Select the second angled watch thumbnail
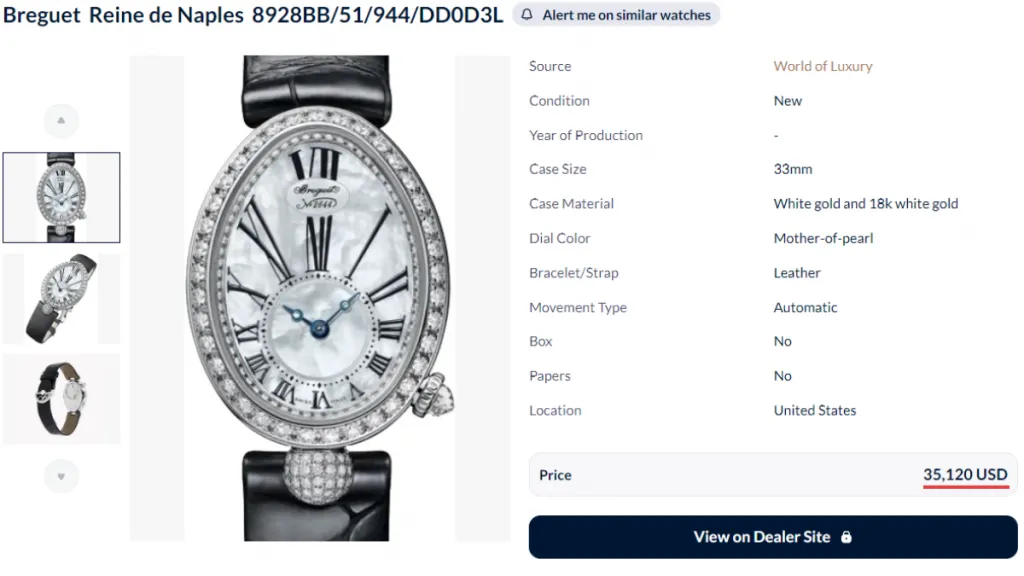The height and width of the screenshot is (576, 1024). tap(61, 298)
